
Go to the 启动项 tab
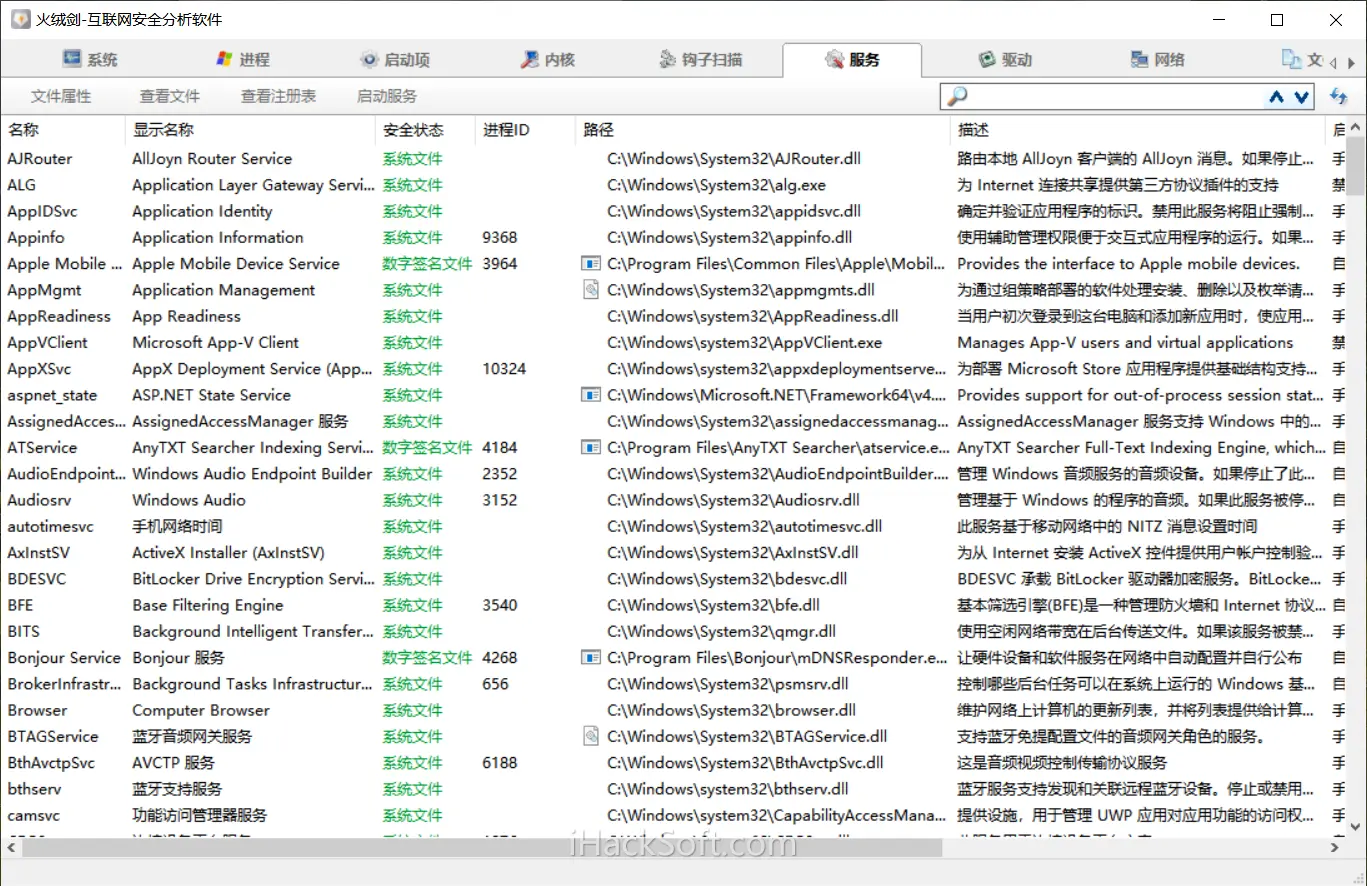pyautogui.click(x=395, y=60)
